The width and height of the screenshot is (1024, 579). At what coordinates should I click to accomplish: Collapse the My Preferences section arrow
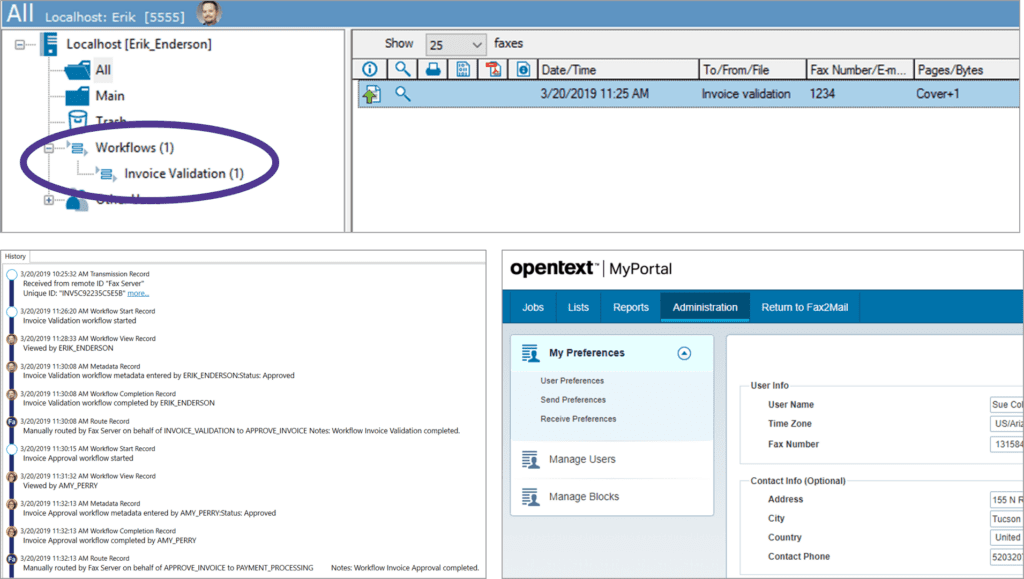[682, 352]
